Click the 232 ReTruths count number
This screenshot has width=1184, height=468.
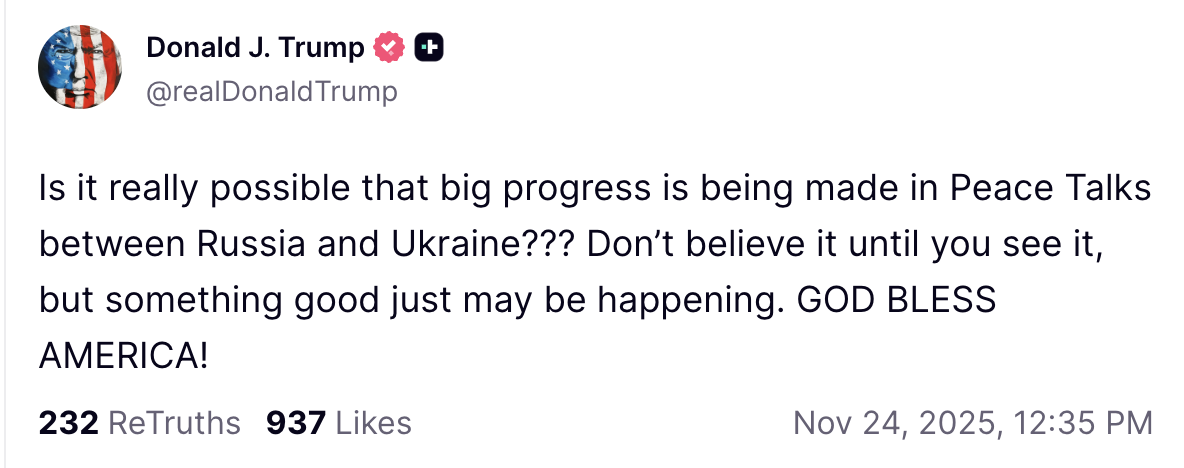click(x=68, y=423)
